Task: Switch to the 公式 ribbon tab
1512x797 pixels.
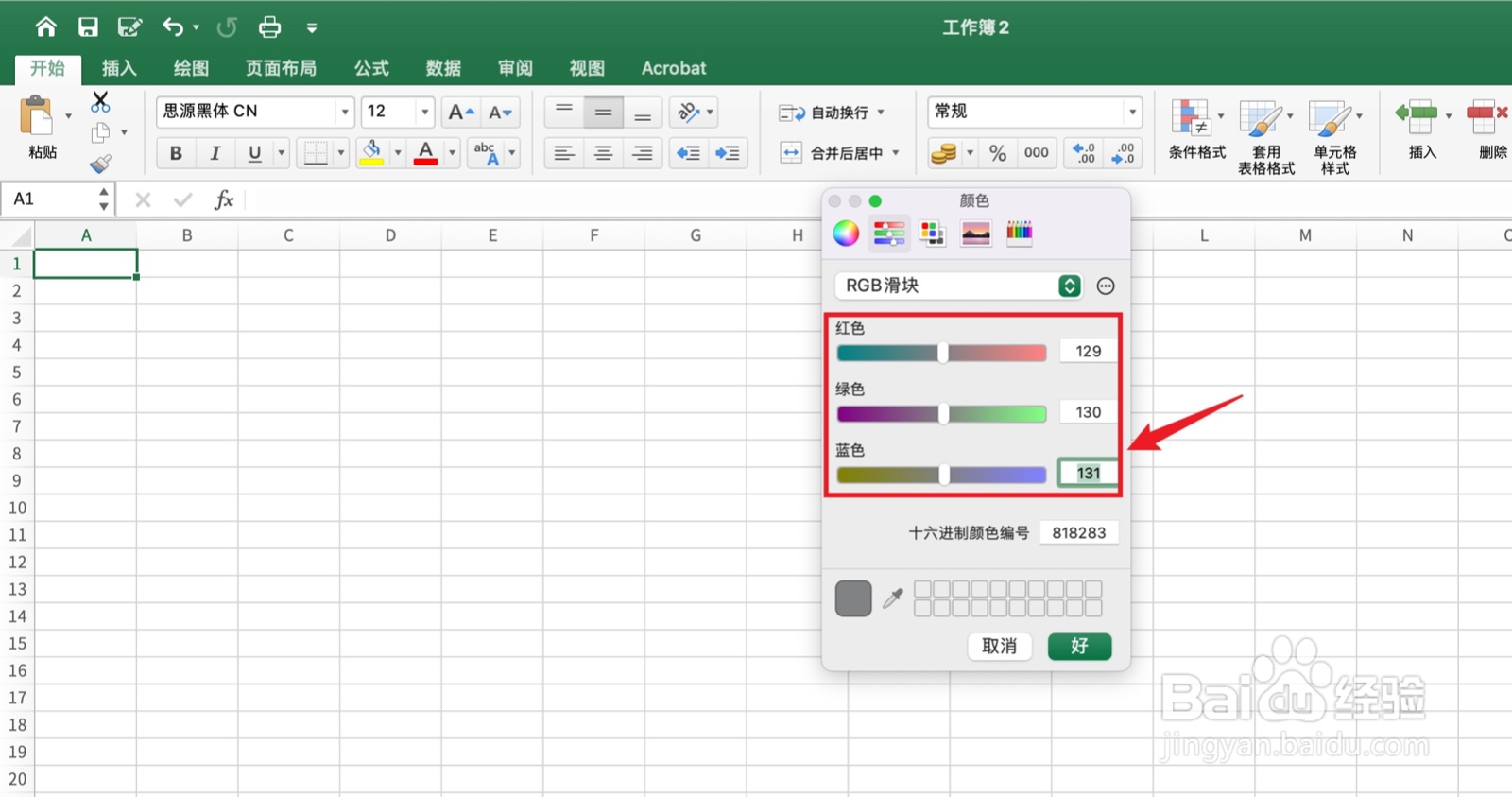Action: coord(371,68)
